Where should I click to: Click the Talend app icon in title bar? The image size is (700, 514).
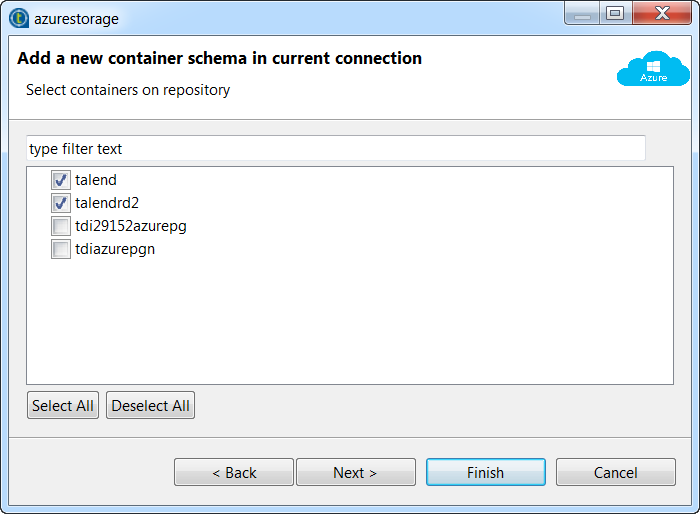(19, 17)
